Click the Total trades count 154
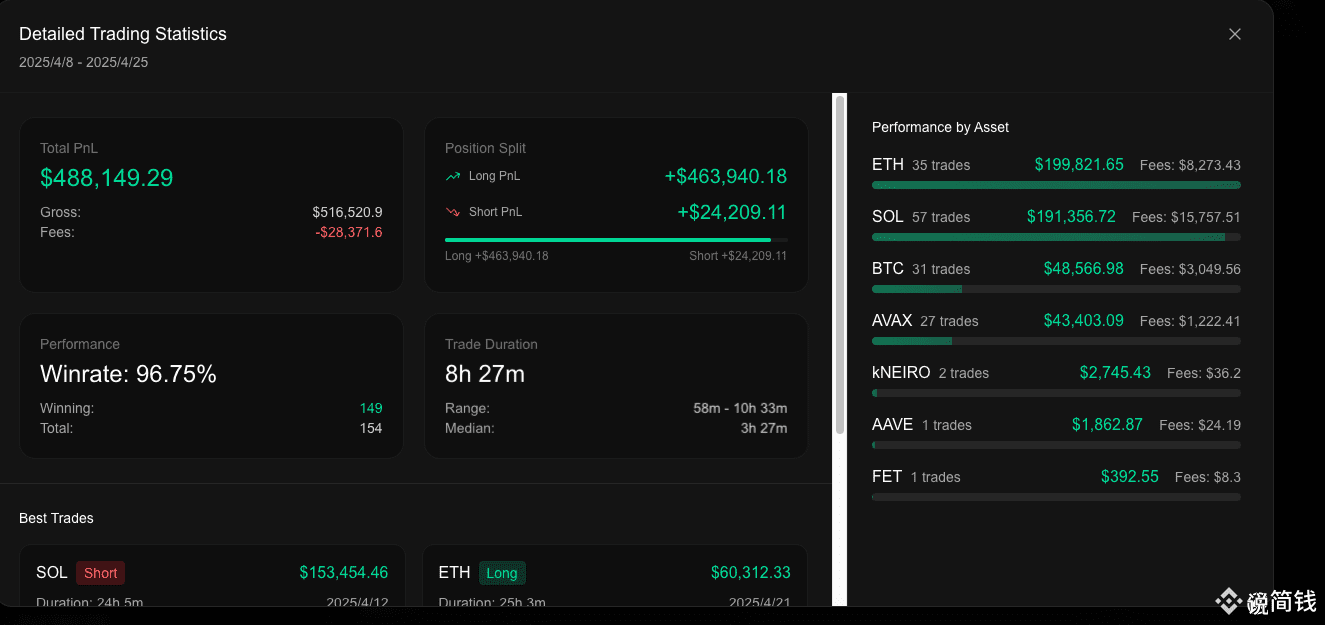The image size is (1325, 625). (371, 428)
